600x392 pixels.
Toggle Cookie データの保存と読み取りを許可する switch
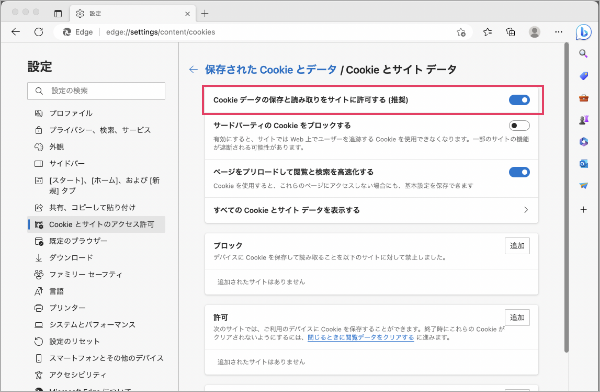click(519, 100)
